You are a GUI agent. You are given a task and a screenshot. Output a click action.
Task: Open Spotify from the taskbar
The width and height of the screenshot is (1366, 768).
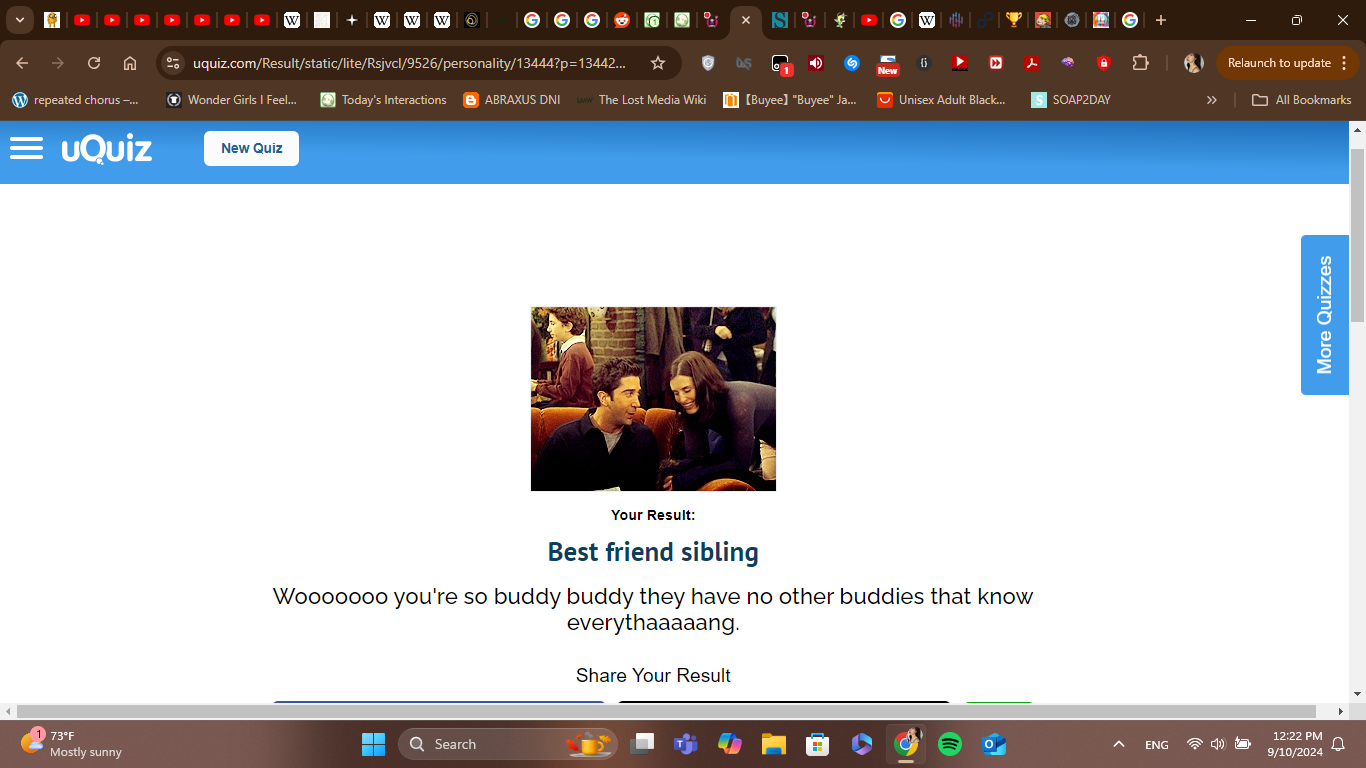[950, 744]
